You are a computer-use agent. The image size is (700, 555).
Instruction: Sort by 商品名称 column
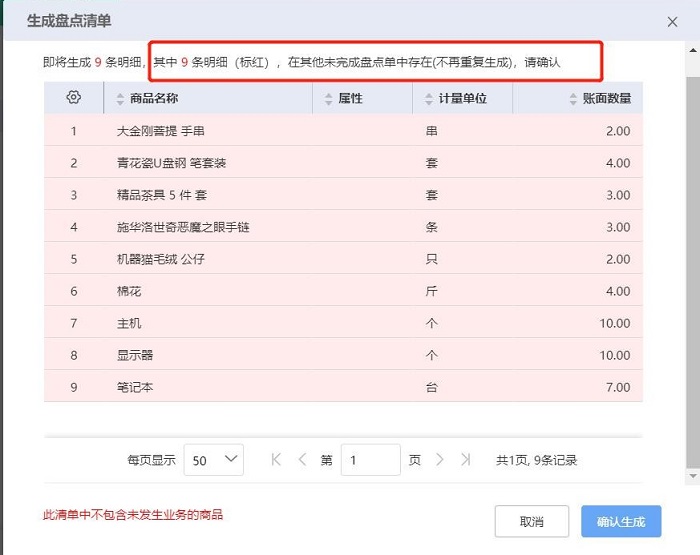(x=120, y=99)
